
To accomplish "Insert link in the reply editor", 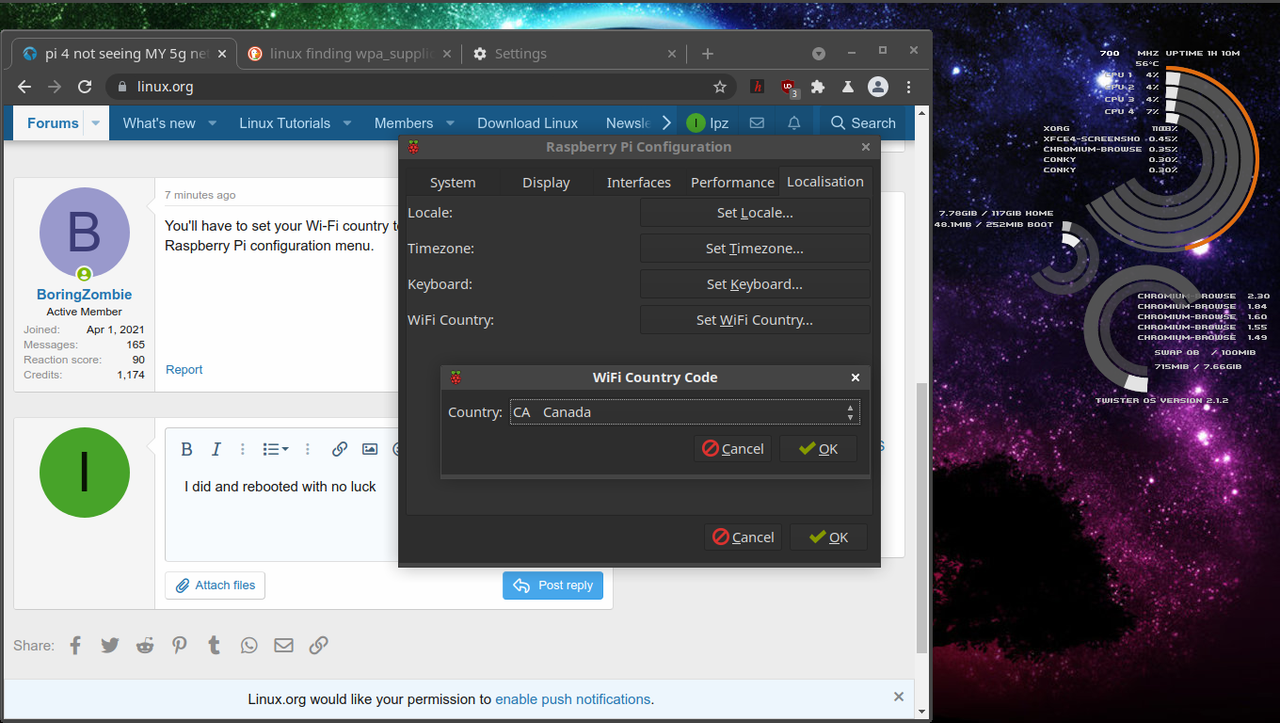I will point(340,450).
